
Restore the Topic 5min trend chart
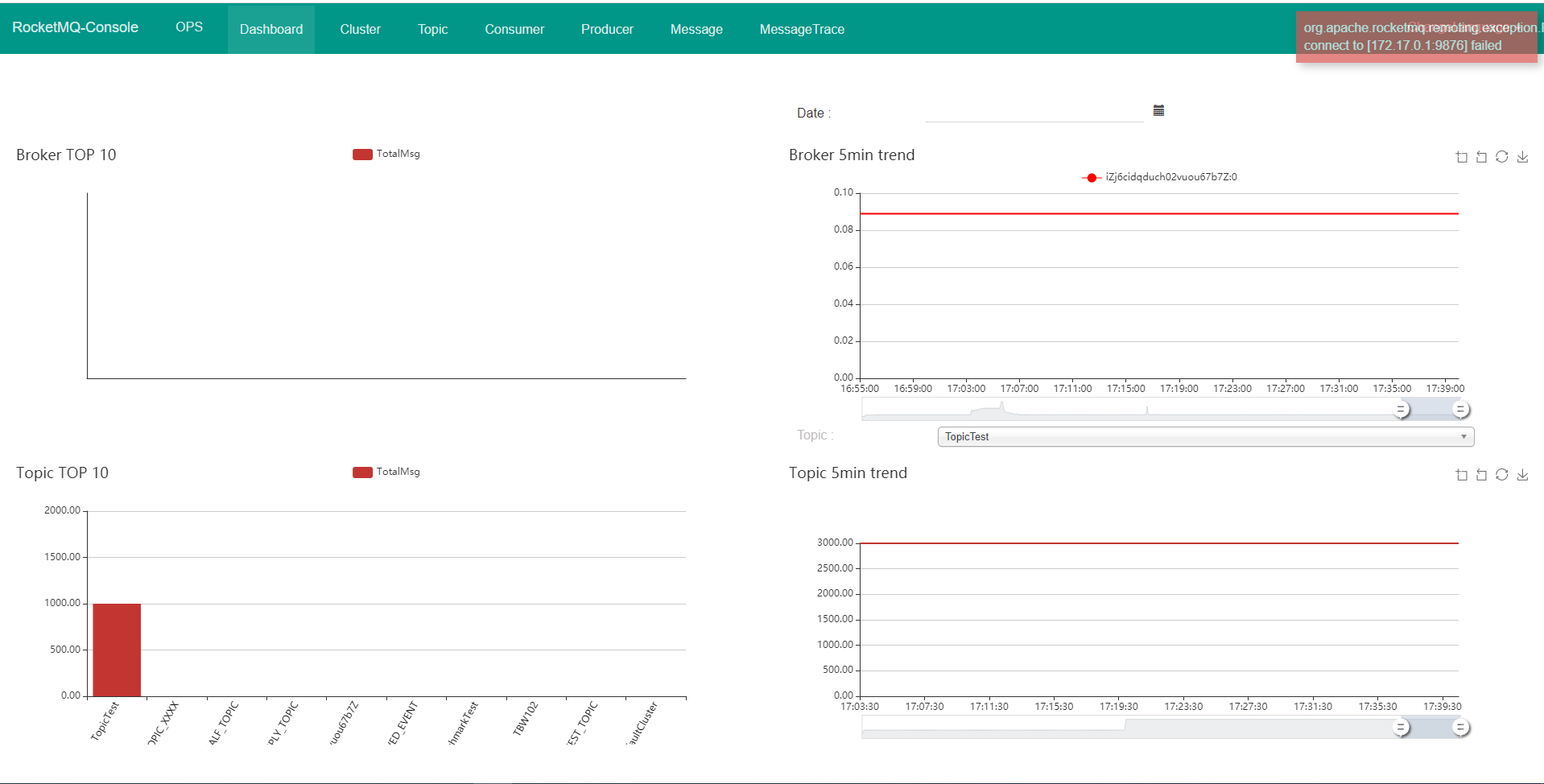[x=1502, y=475]
